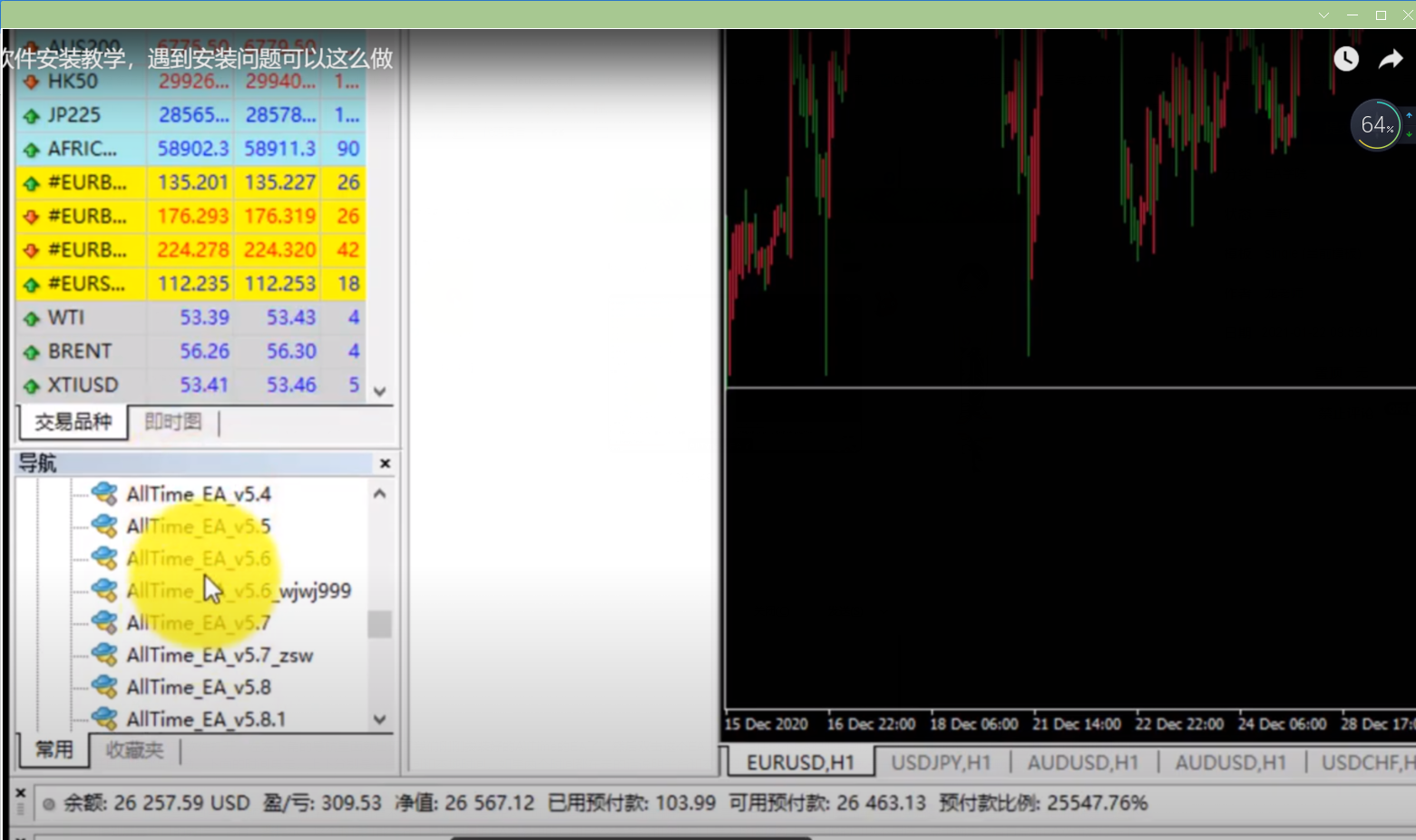The height and width of the screenshot is (840, 1416).
Task: Click the green arrow icon beside WTI
Action: [32, 318]
